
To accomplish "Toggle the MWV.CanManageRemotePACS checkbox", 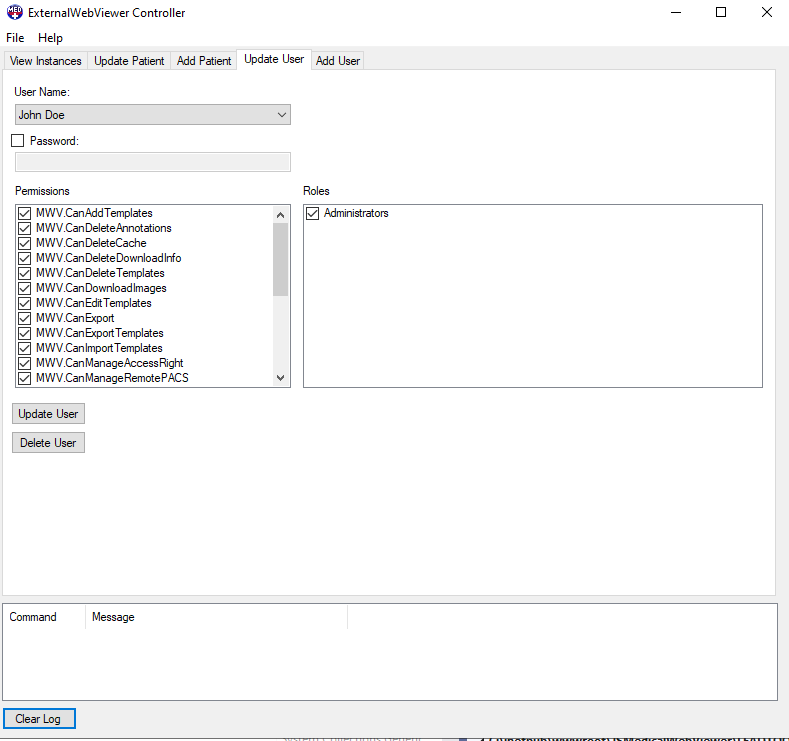I will tap(25, 378).
